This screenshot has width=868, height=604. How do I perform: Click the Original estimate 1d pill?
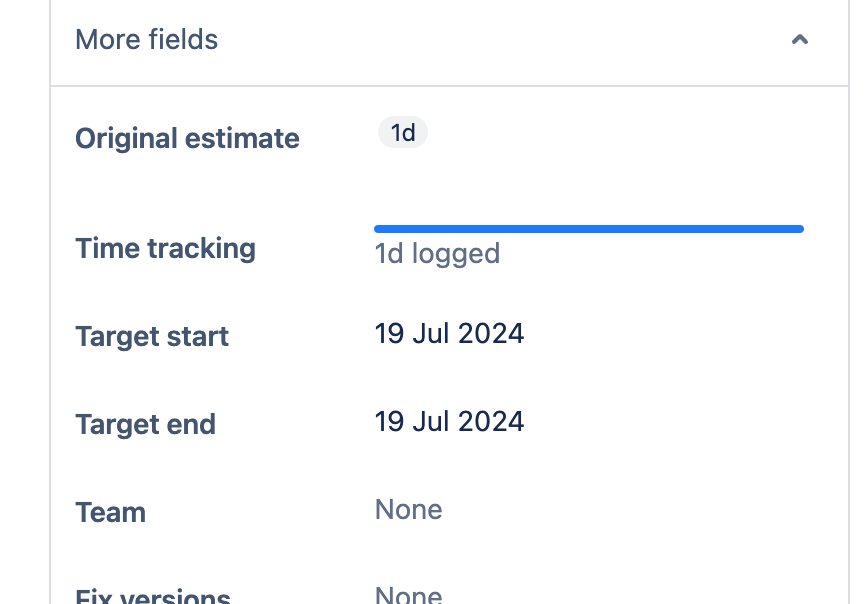click(402, 132)
